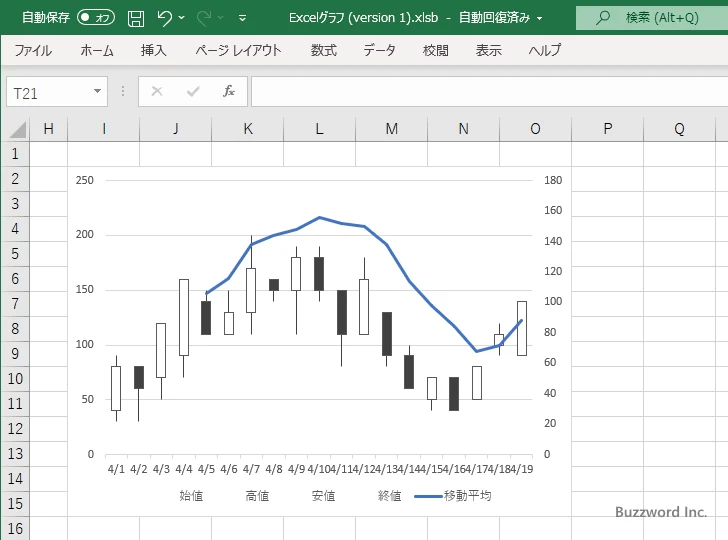
Task: Click the black candlestick at 4/5
Action: [206, 318]
